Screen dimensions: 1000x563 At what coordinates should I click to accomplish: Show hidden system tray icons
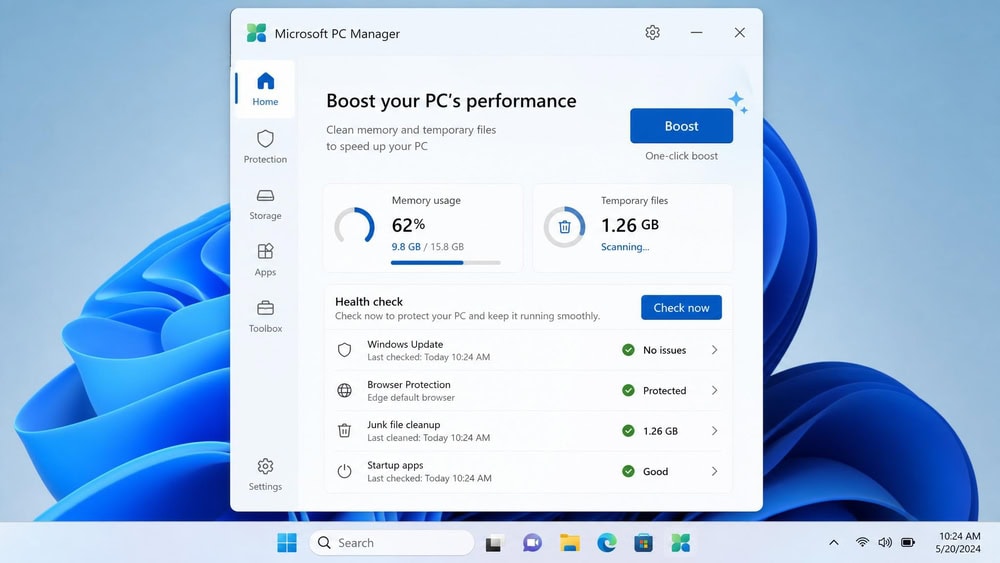pos(834,543)
